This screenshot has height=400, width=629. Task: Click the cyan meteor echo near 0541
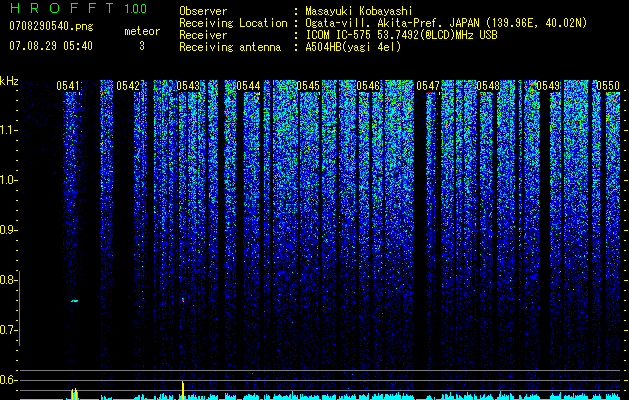click(75, 301)
